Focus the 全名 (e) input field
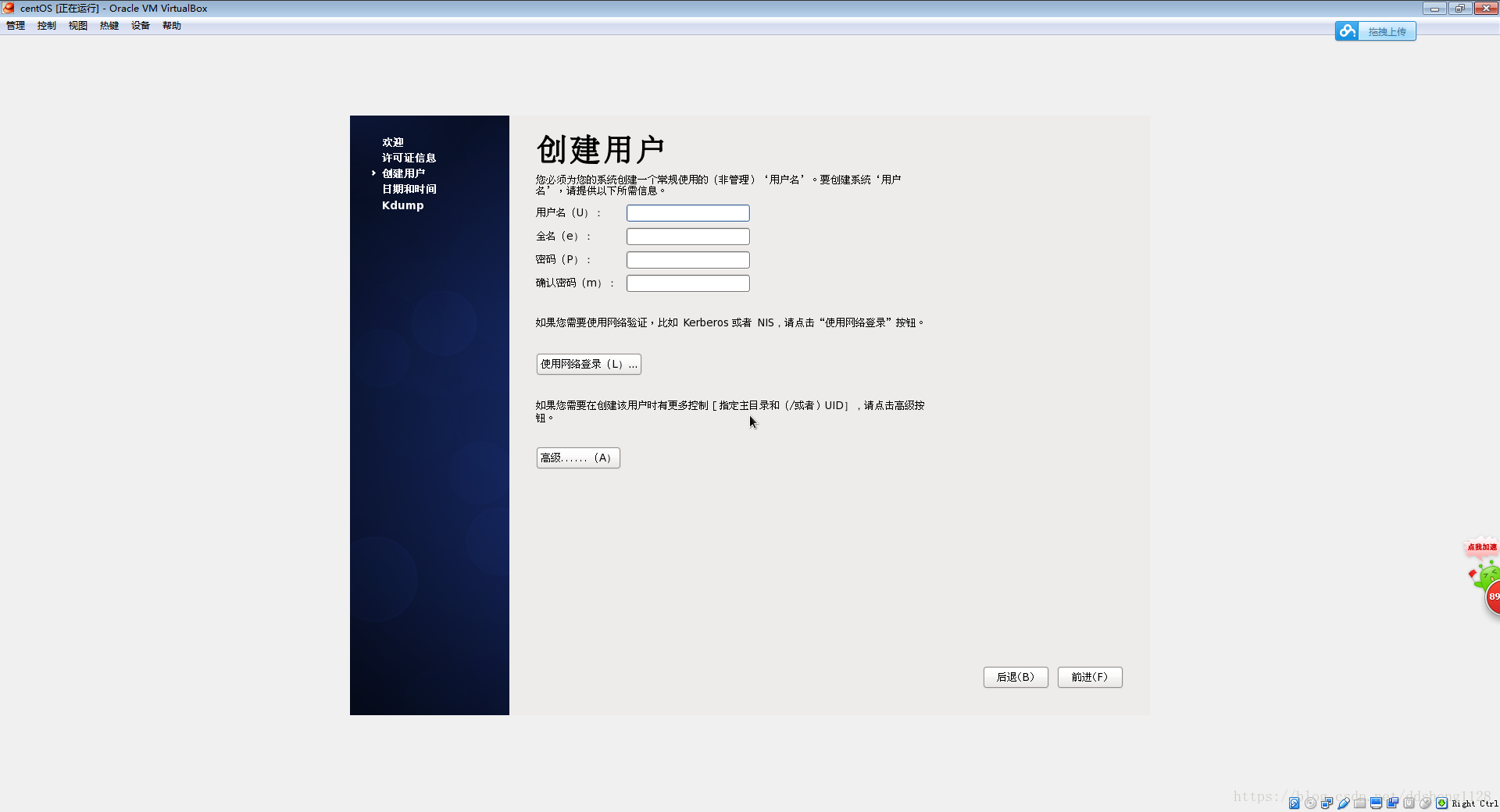 click(x=688, y=236)
